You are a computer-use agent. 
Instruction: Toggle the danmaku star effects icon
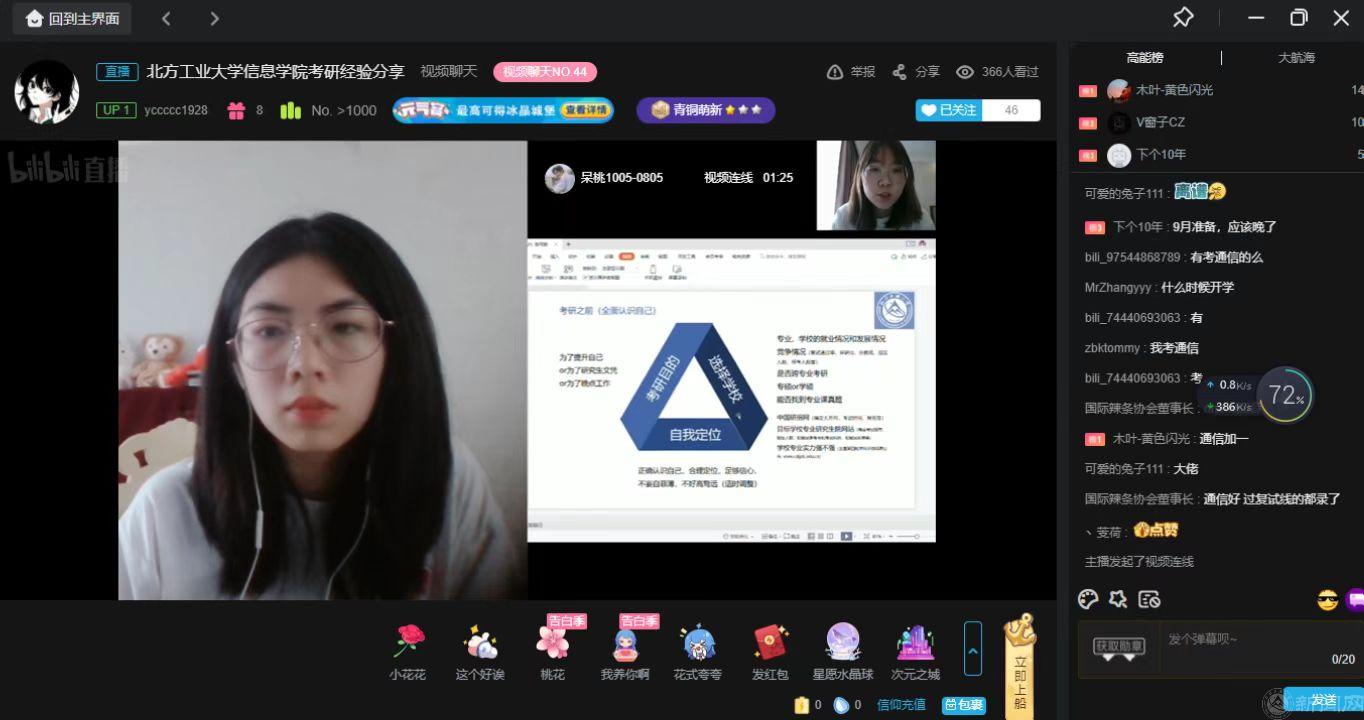coord(1118,599)
